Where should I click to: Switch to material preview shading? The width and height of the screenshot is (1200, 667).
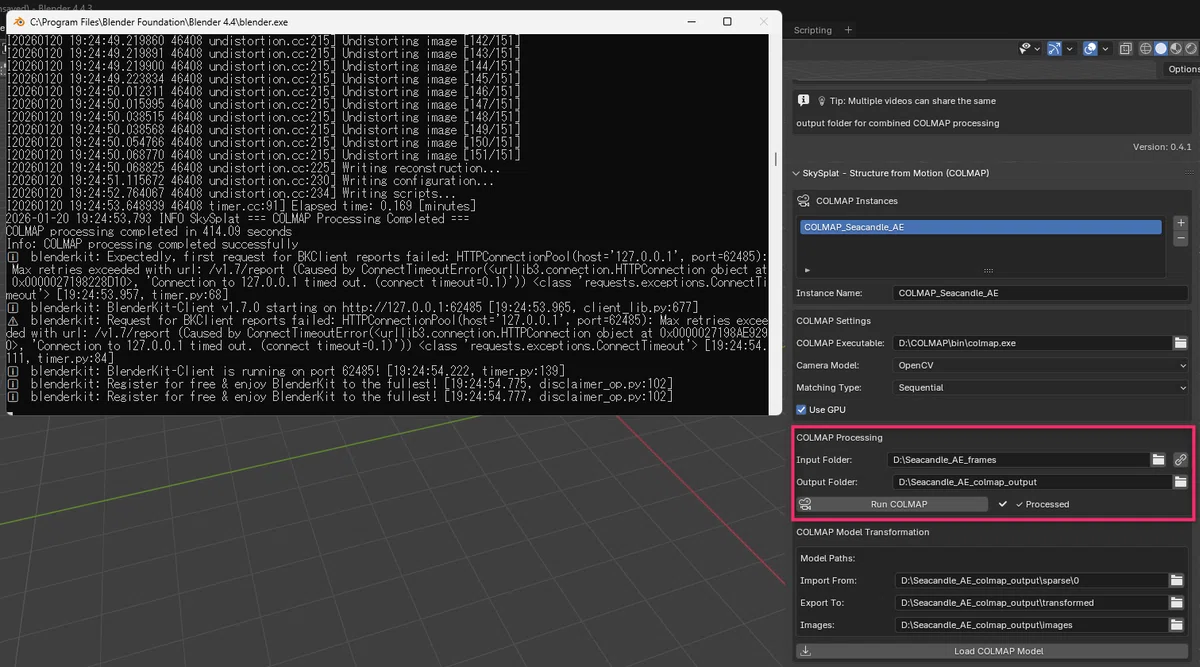[x=1176, y=48]
